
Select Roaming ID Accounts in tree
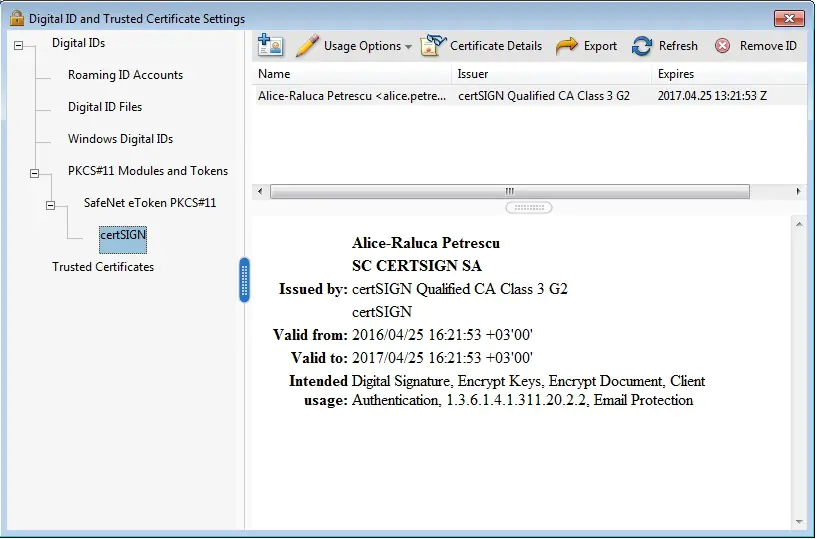pyautogui.click(x=126, y=75)
